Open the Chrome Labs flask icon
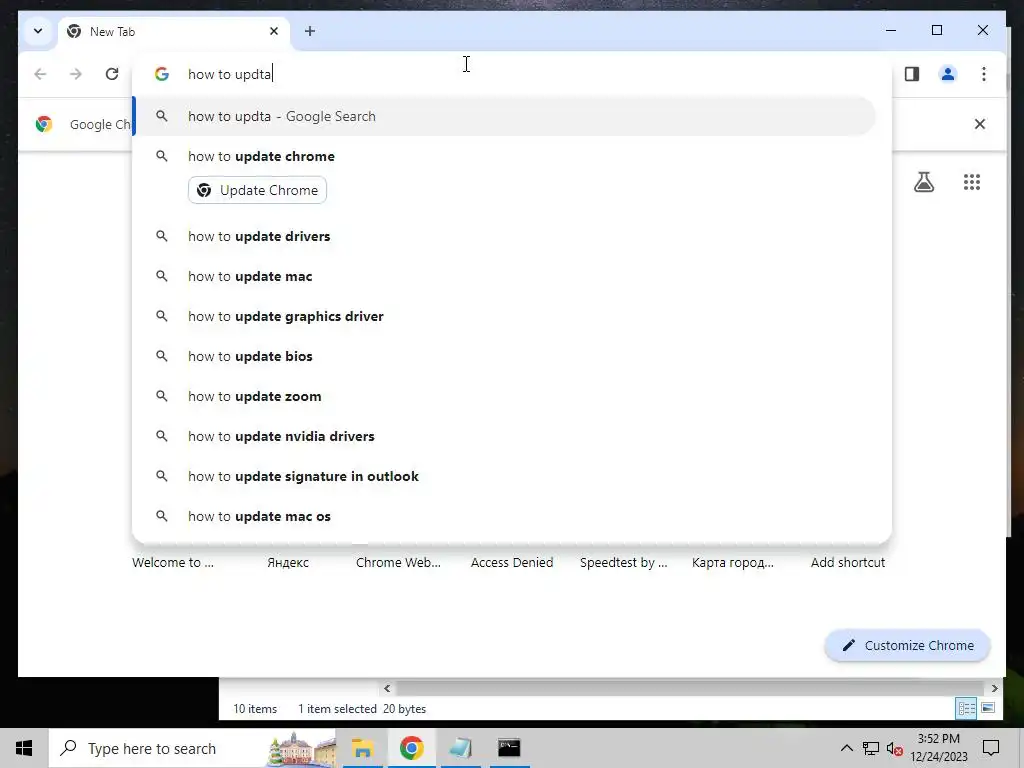The height and width of the screenshot is (768, 1024). 923,182
